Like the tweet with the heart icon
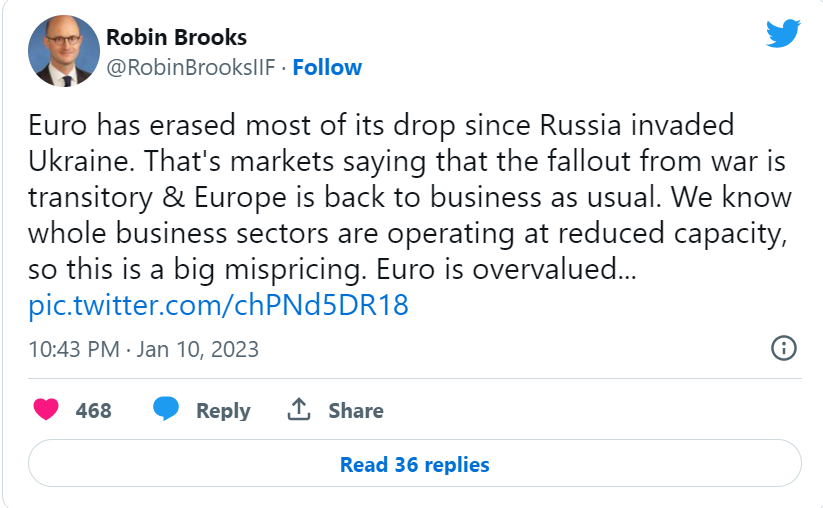The height and width of the screenshot is (508, 823). (x=46, y=410)
